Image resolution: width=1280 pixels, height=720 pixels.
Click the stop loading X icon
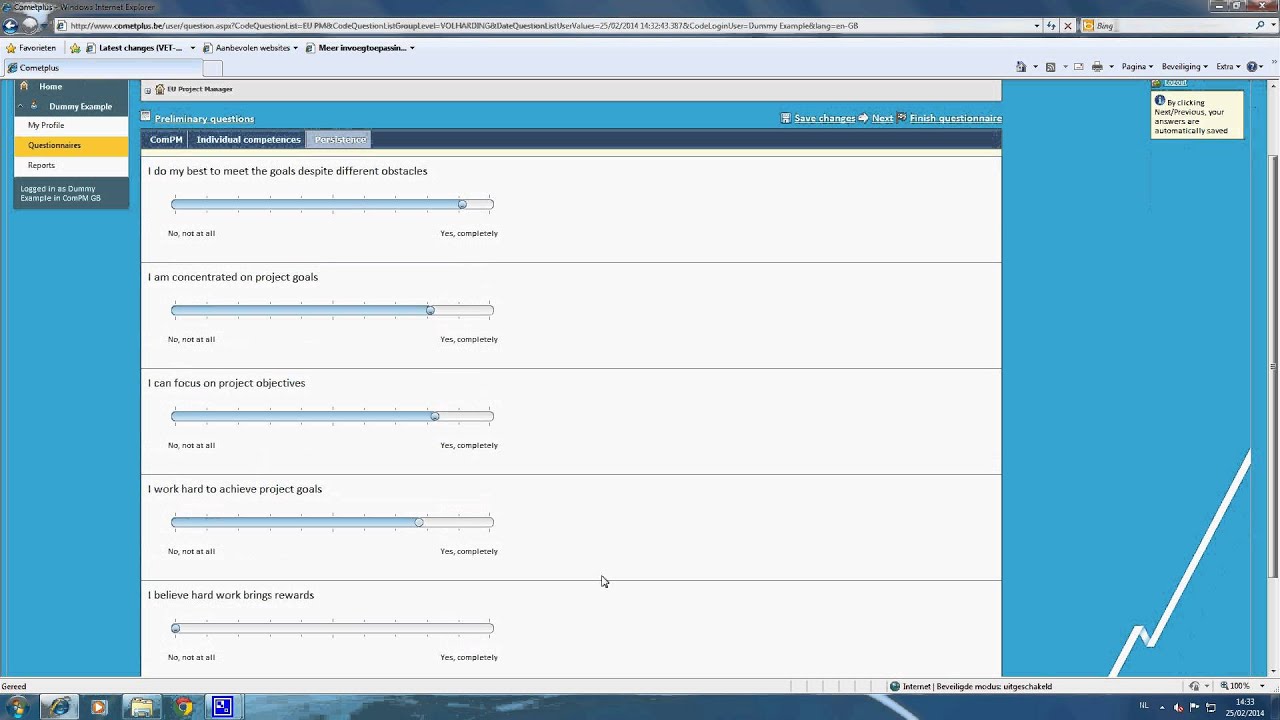1068,26
